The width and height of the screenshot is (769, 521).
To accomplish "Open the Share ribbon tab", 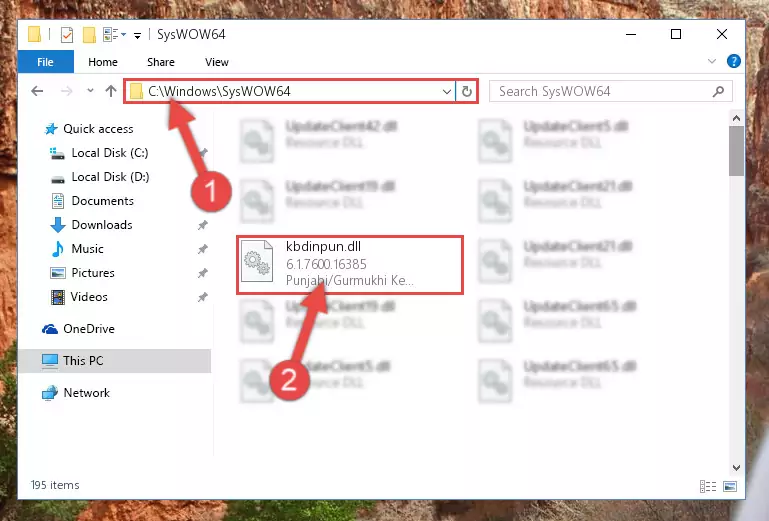I will [x=161, y=62].
